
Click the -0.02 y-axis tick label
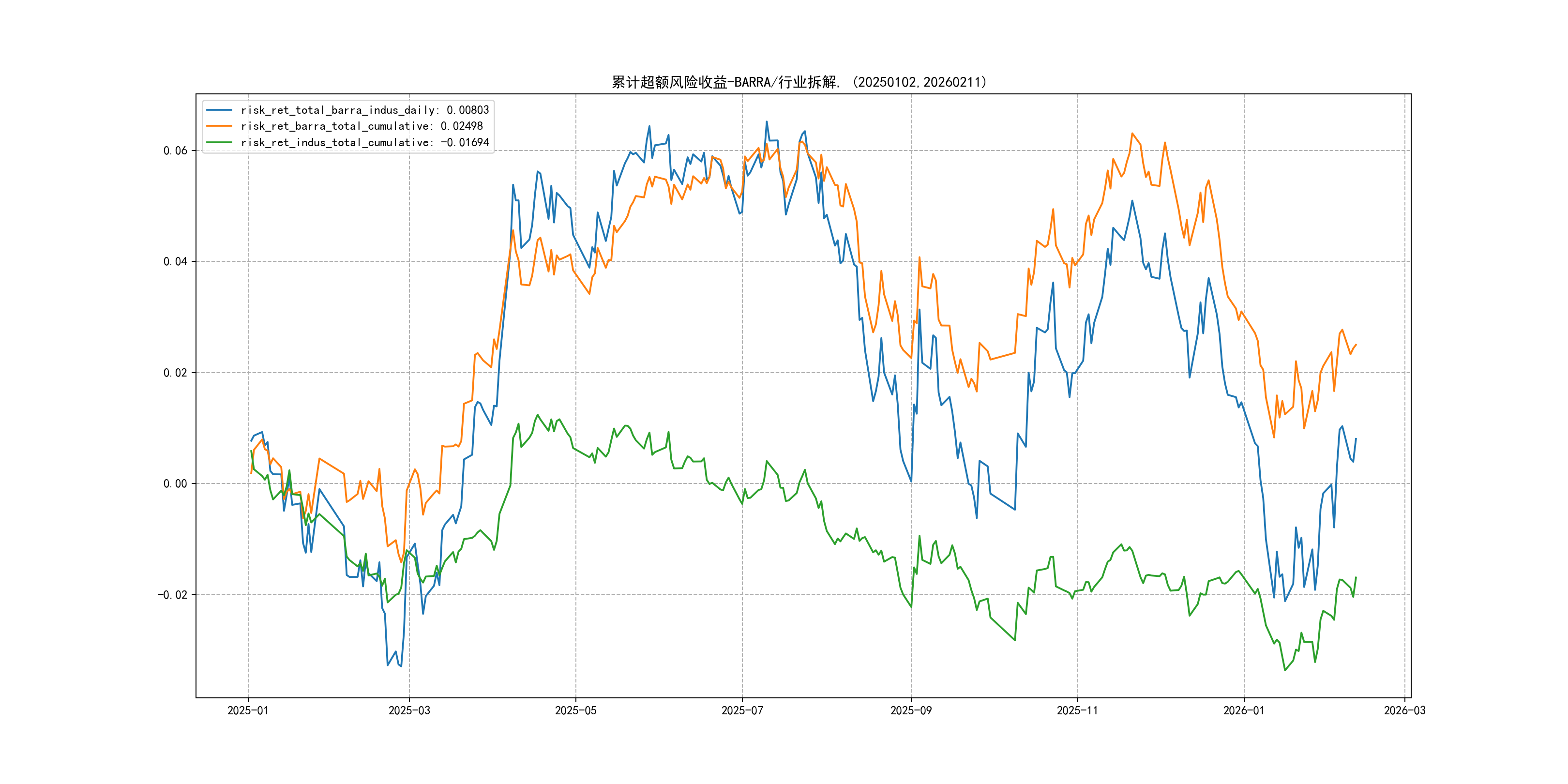[x=172, y=595]
